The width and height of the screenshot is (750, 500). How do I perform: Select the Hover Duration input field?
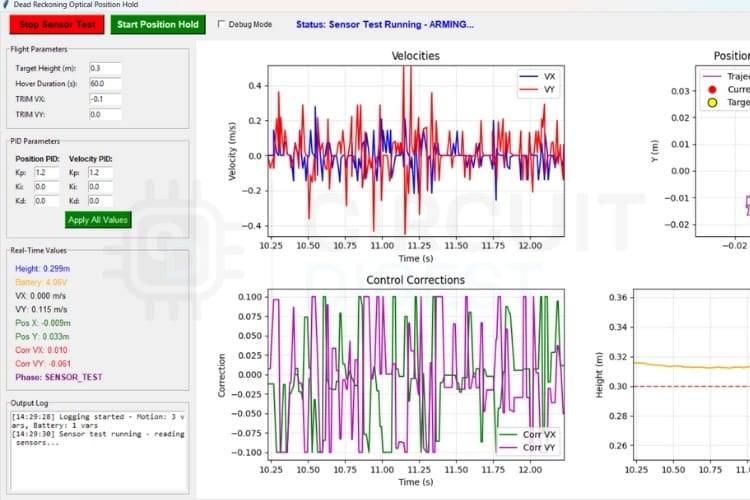[x=104, y=84]
